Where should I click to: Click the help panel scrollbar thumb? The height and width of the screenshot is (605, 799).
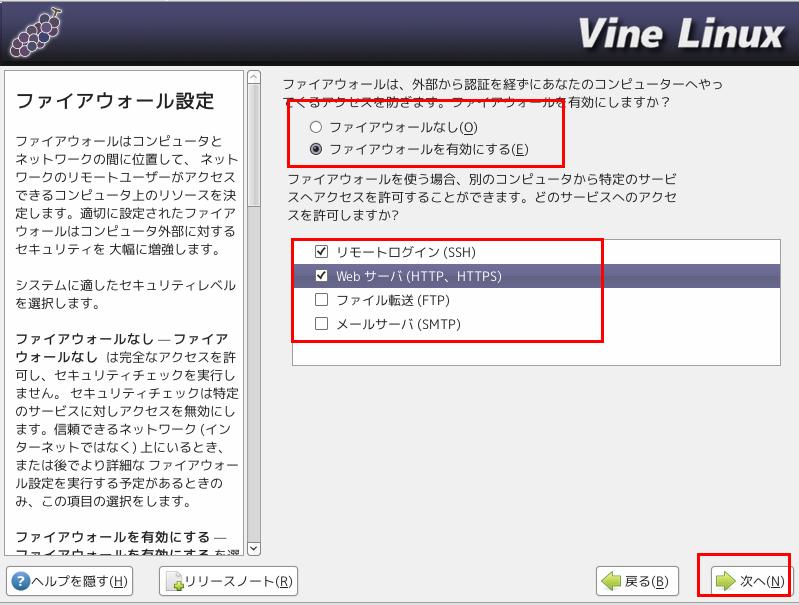[254, 145]
